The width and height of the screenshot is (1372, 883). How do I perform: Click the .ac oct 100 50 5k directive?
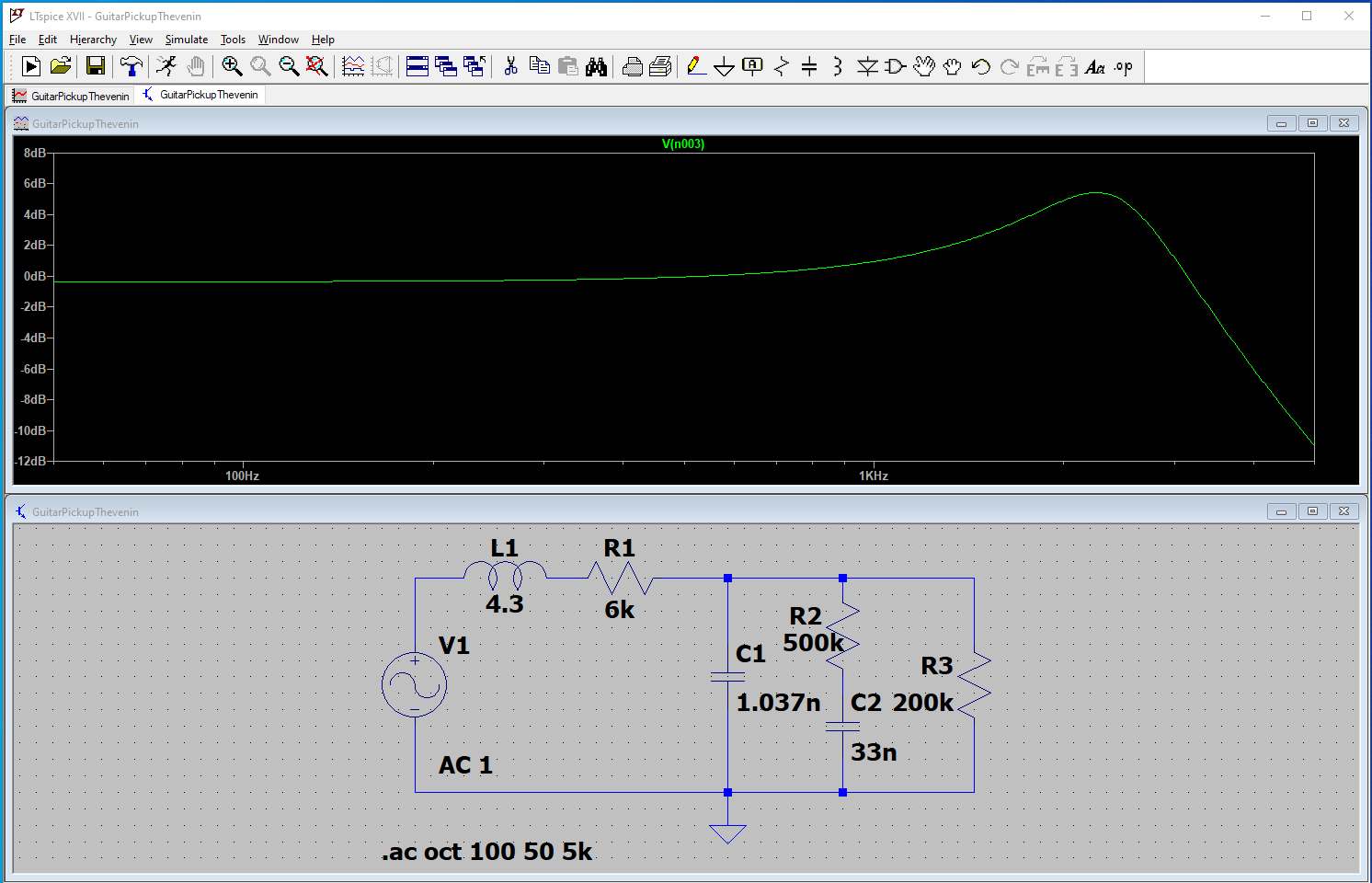pyautogui.click(x=486, y=852)
